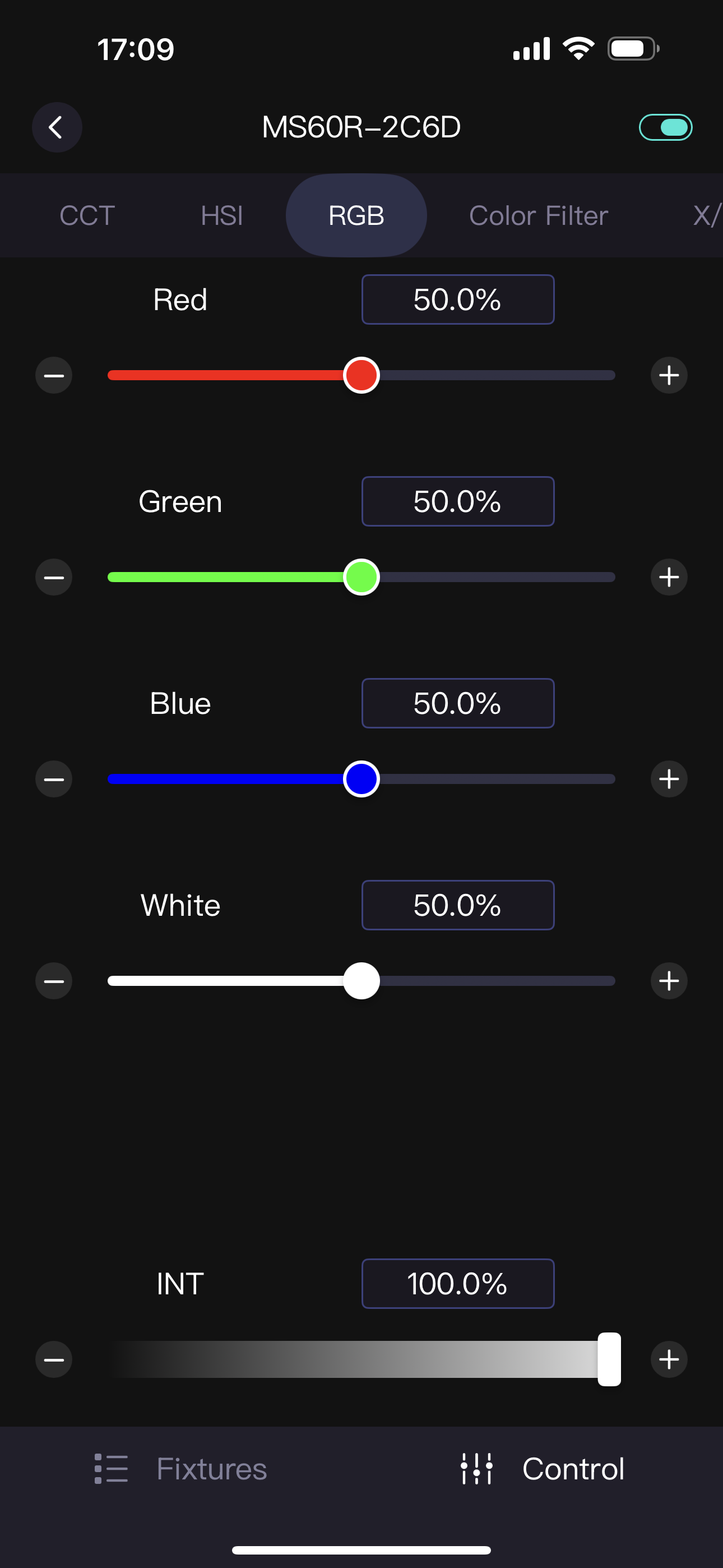Switch to the CCT tab
Screen dimensions: 723x1568
point(87,215)
